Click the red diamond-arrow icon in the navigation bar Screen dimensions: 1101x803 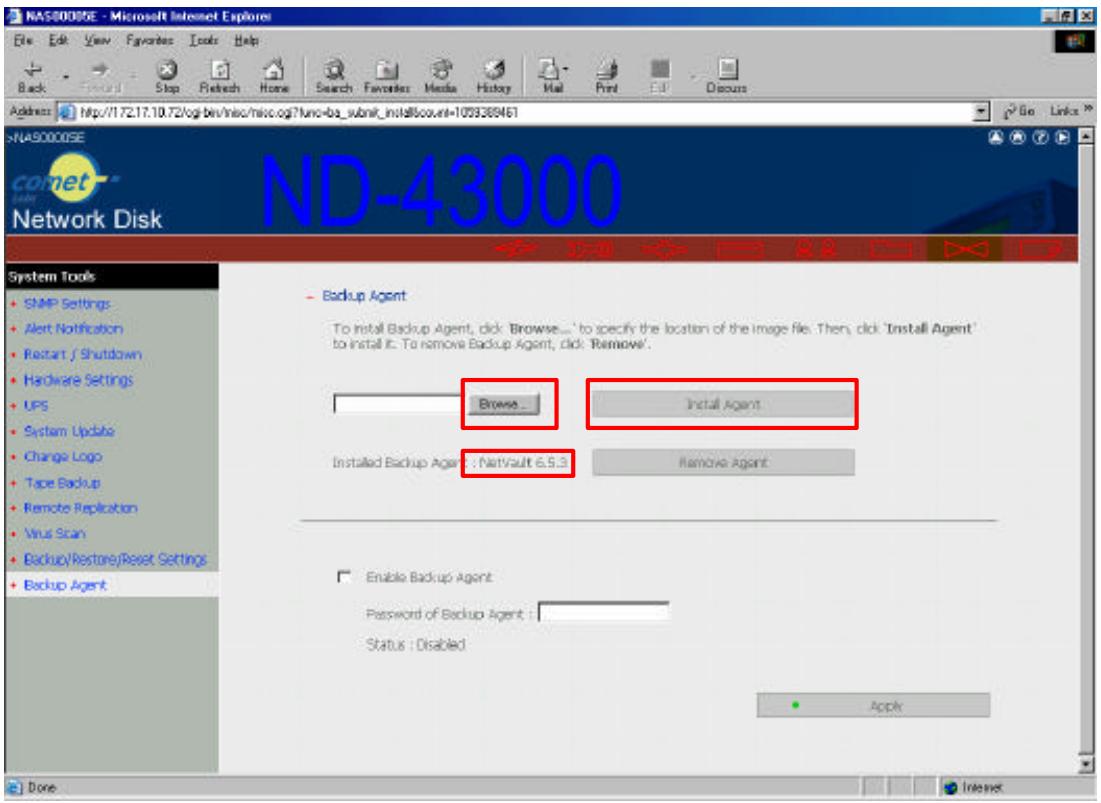(665, 248)
